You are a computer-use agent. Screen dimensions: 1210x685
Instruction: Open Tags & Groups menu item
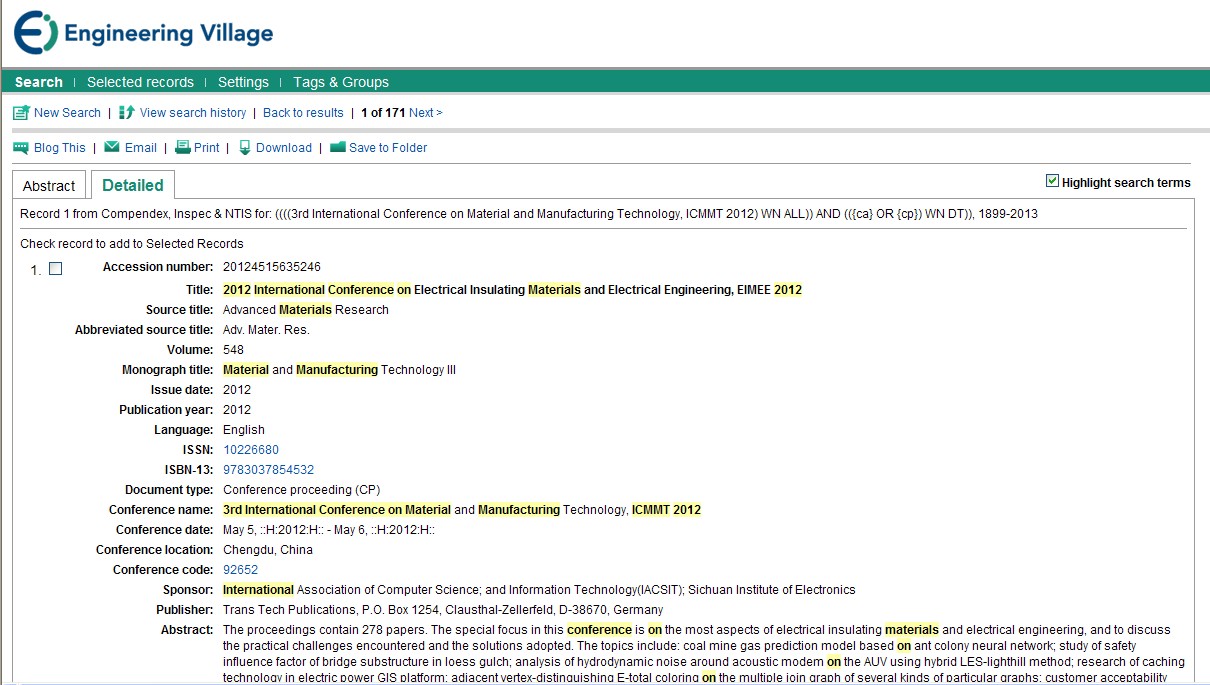tap(341, 82)
